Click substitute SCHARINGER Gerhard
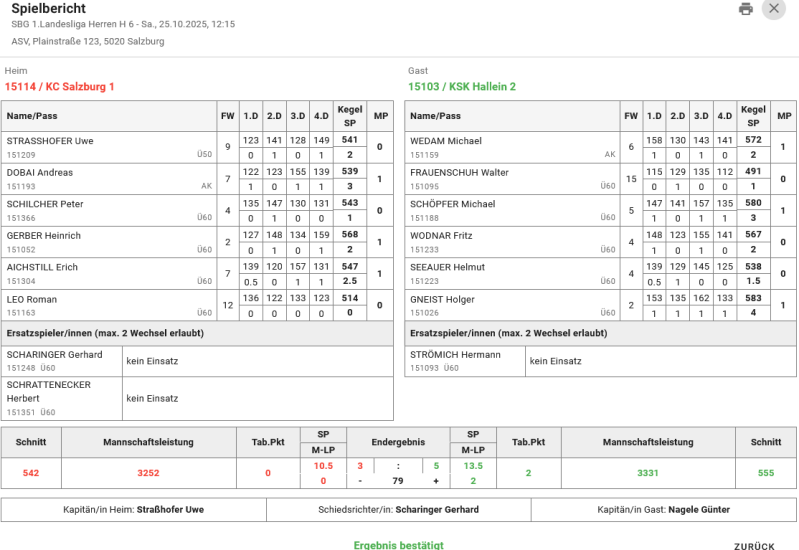Viewport: 799px width, 550px height. tap(55, 355)
